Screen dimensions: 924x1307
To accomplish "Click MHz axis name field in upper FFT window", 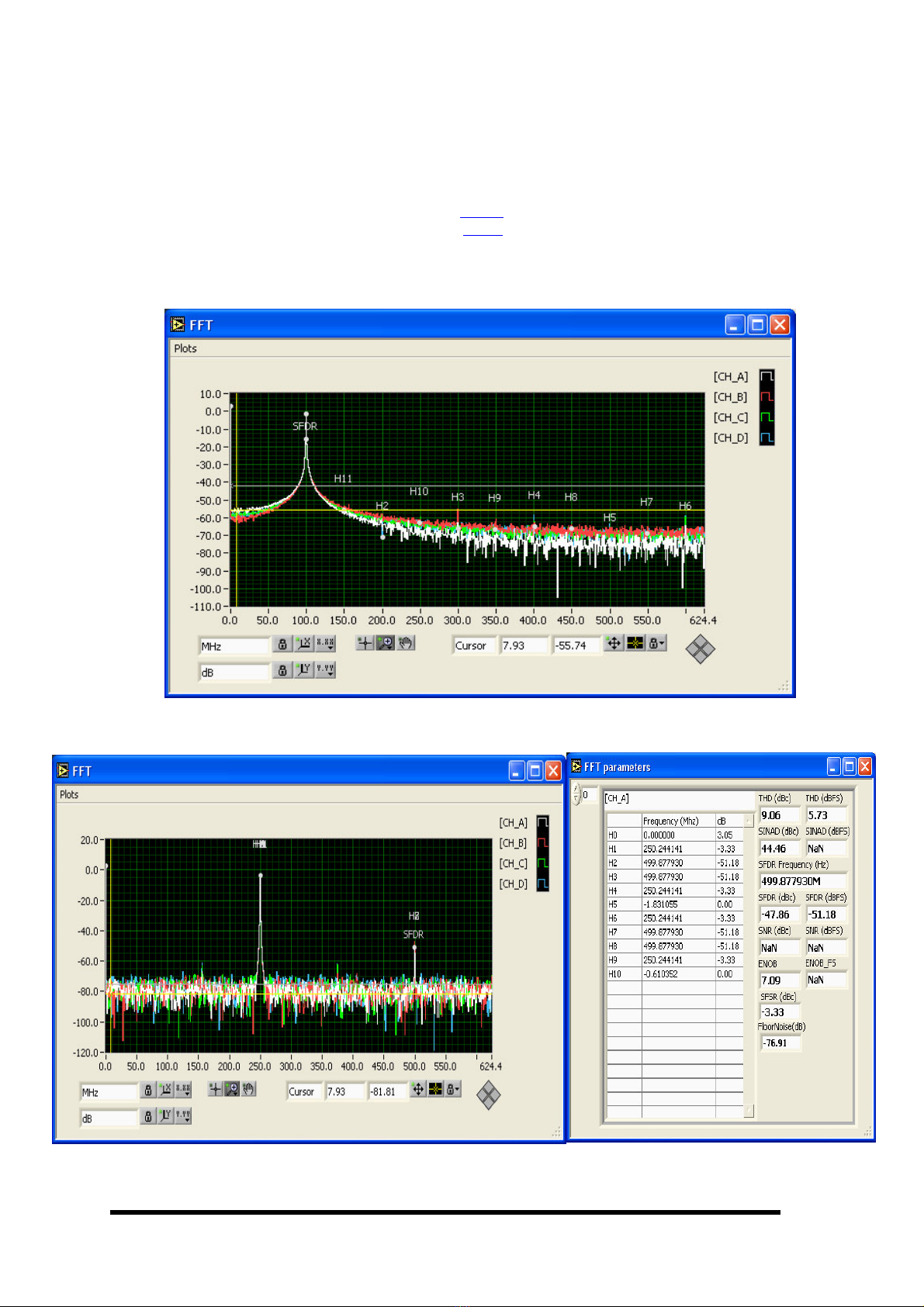I will [234, 646].
